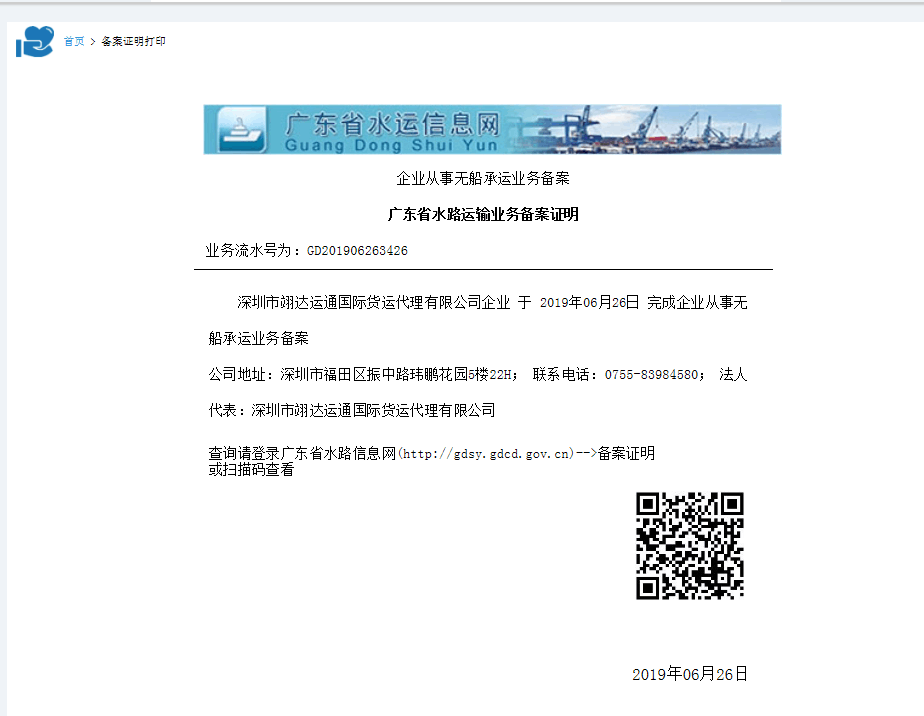Click the 或扫描码查看 text

click(x=251, y=470)
